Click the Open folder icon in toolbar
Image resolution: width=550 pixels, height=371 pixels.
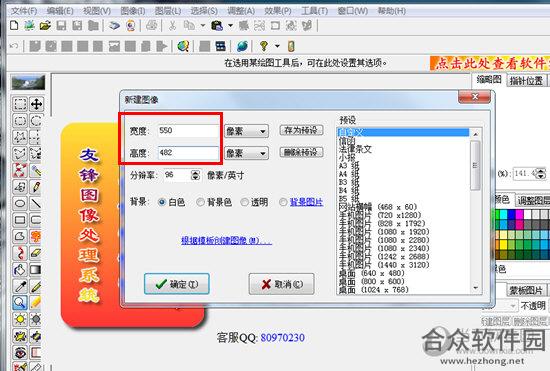[45, 25]
